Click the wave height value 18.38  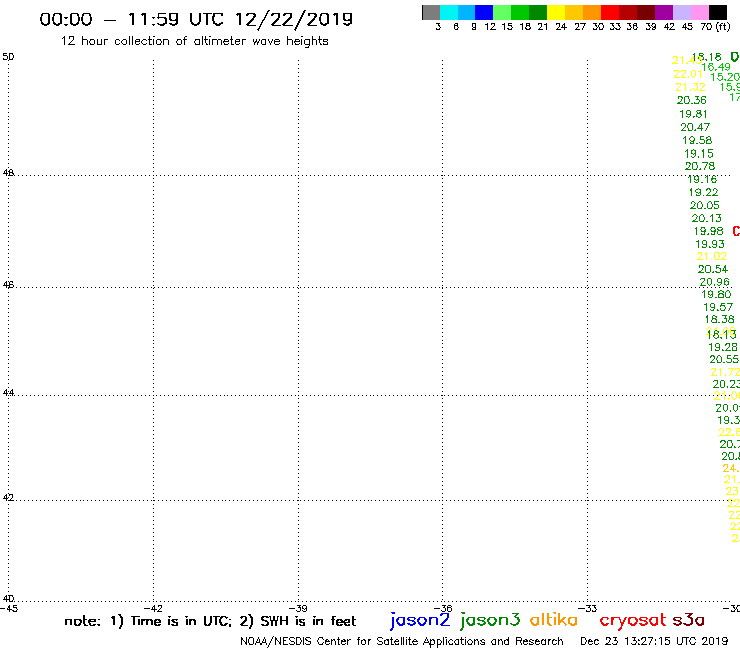coord(720,319)
